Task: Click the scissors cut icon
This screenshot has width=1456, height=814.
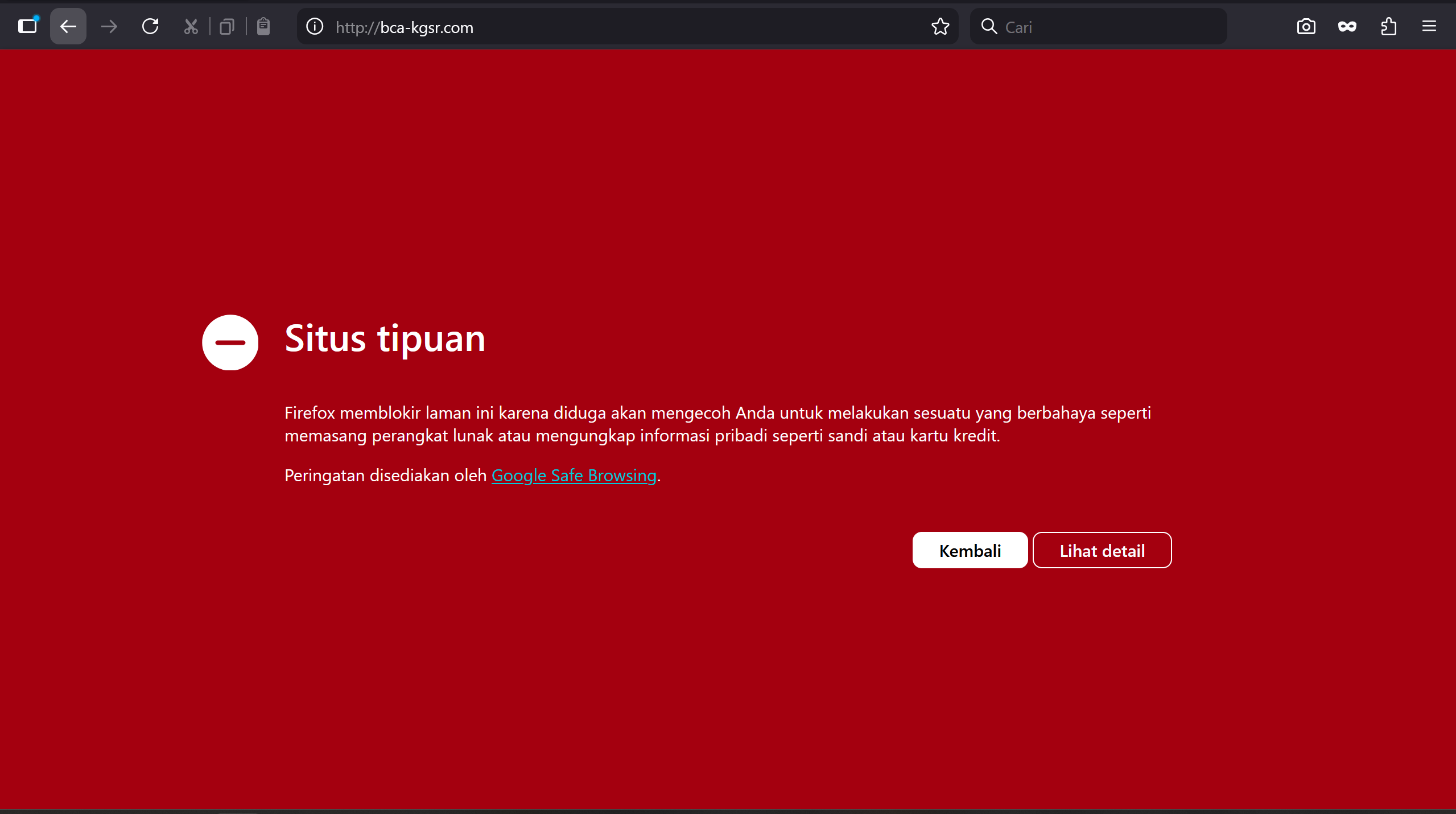Action: [x=191, y=26]
